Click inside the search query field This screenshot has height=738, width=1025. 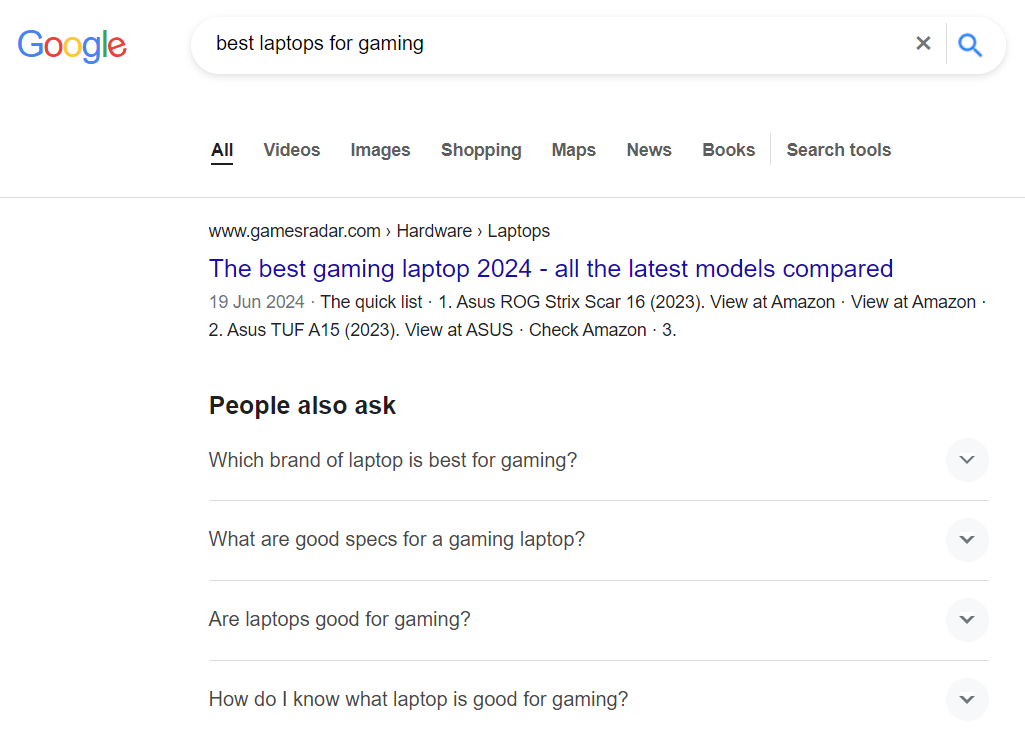click(550, 44)
